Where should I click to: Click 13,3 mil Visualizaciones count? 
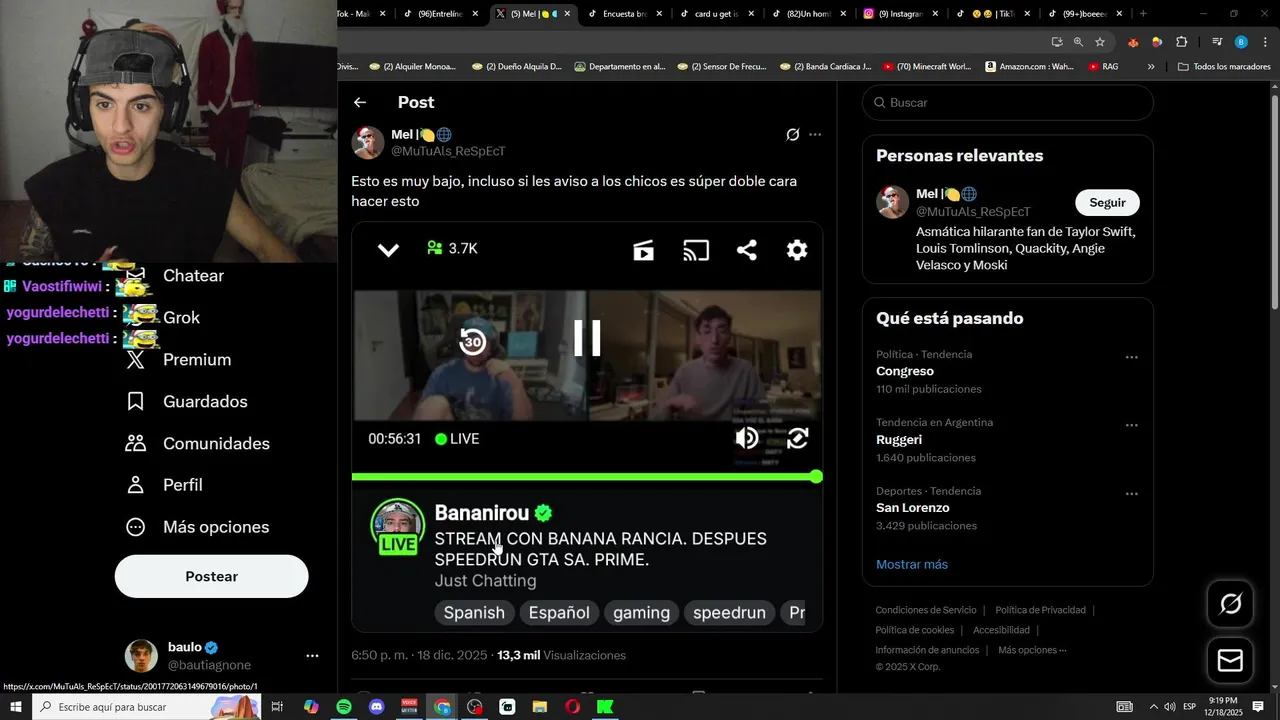click(561, 655)
